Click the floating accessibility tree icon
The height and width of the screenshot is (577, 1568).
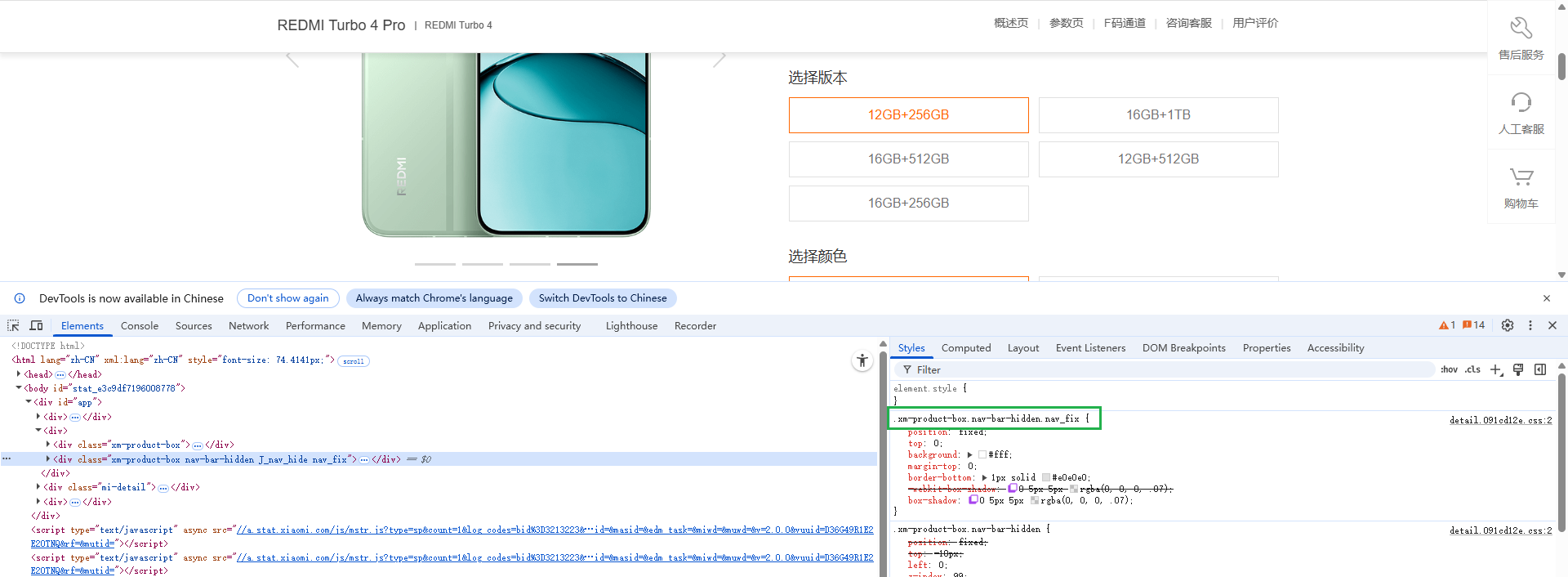(x=862, y=360)
